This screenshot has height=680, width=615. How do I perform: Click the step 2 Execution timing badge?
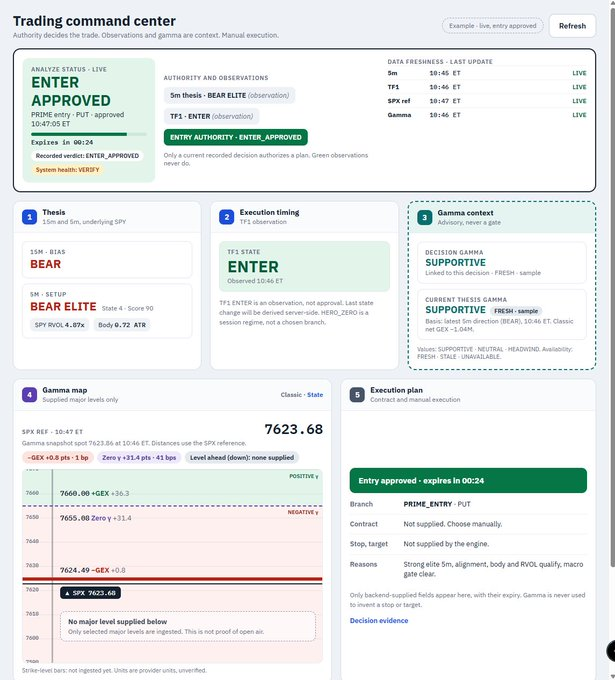[x=227, y=217]
